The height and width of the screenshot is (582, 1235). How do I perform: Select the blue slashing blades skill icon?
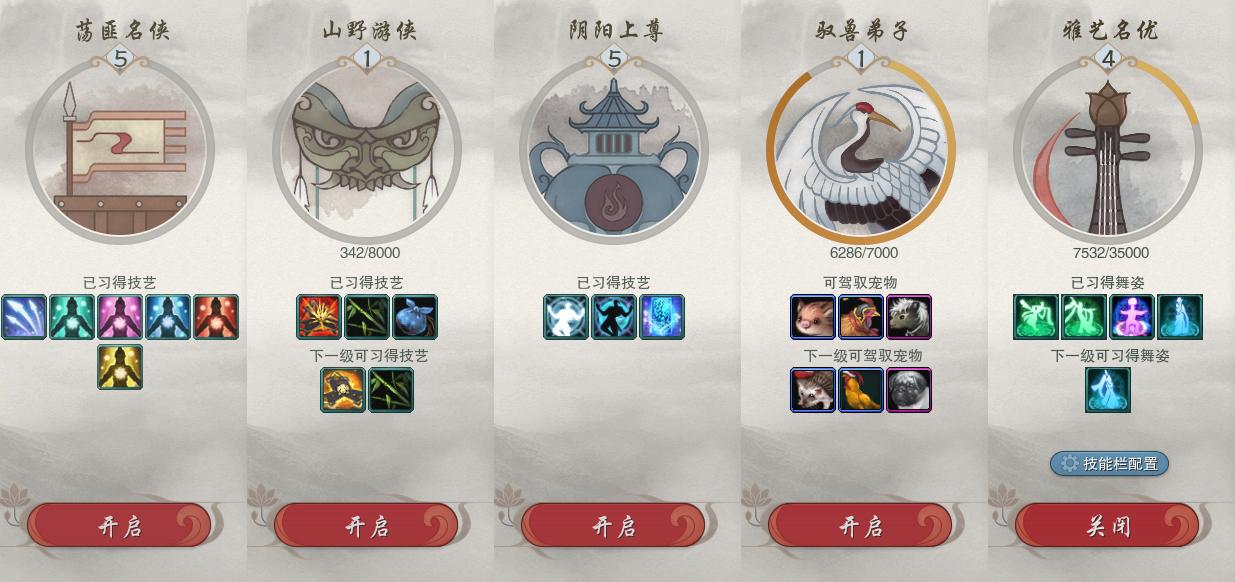coord(24,317)
